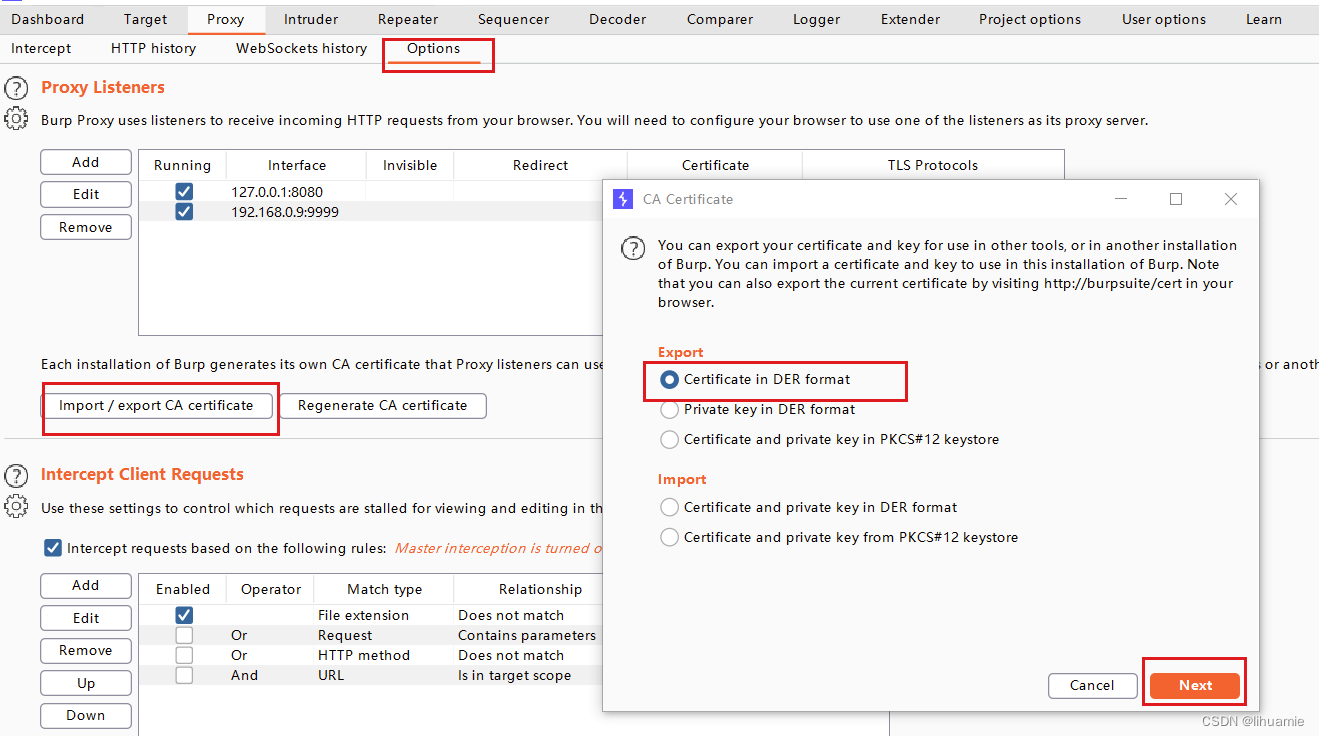Open the Decoder tab
This screenshot has height=736, width=1319.
click(616, 19)
